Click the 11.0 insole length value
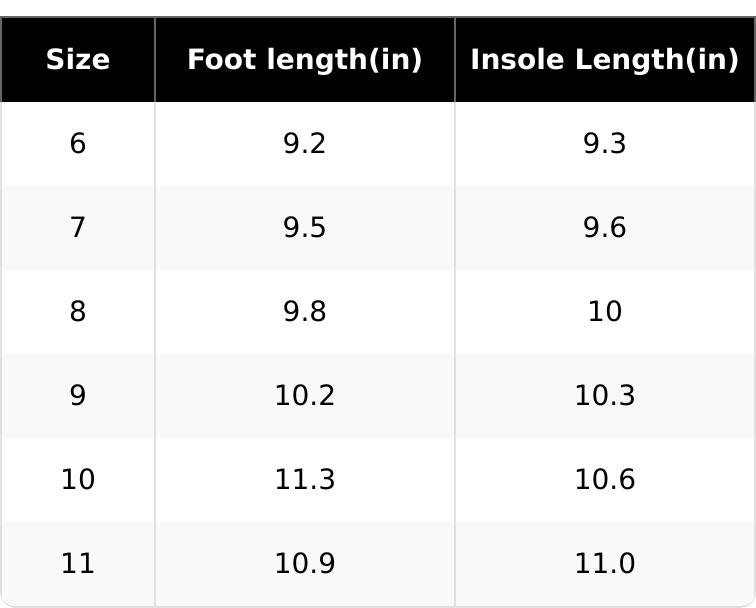756x608 pixels. click(x=604, y=564)
